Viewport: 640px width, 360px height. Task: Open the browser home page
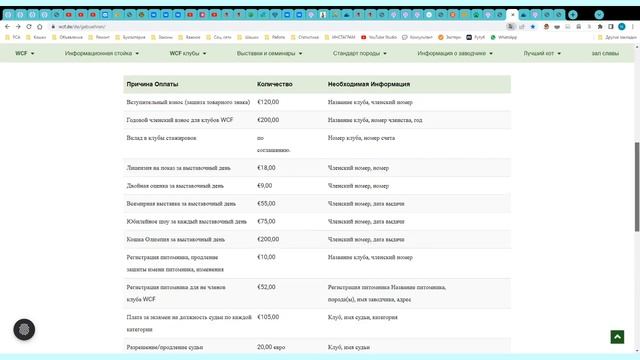[40, 27]
